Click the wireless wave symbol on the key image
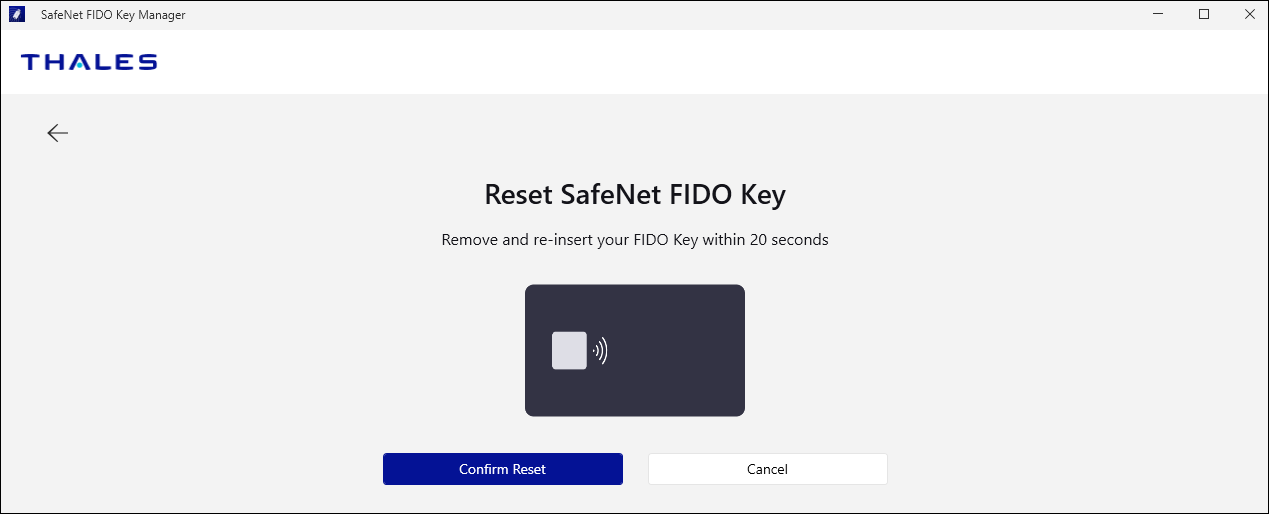 pos(600,350)
